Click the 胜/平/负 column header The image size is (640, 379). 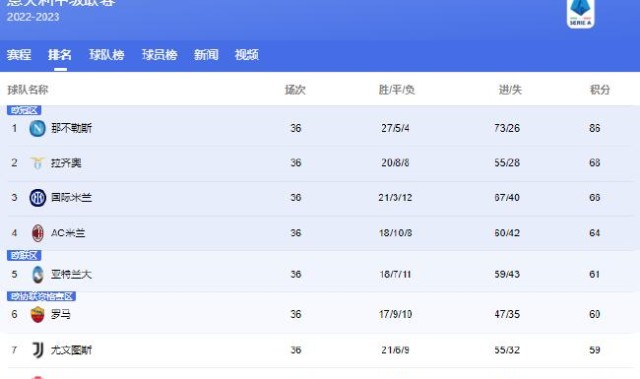396,90
